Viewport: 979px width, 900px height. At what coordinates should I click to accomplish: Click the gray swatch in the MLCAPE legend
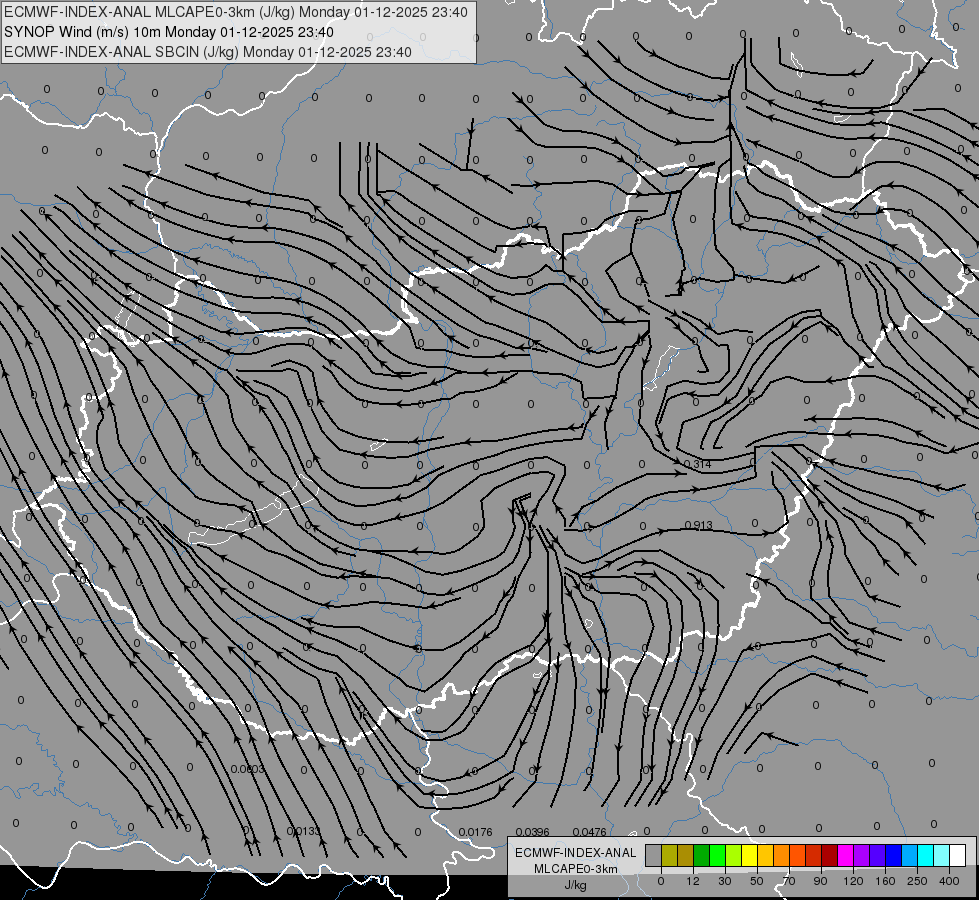[653, 856]
